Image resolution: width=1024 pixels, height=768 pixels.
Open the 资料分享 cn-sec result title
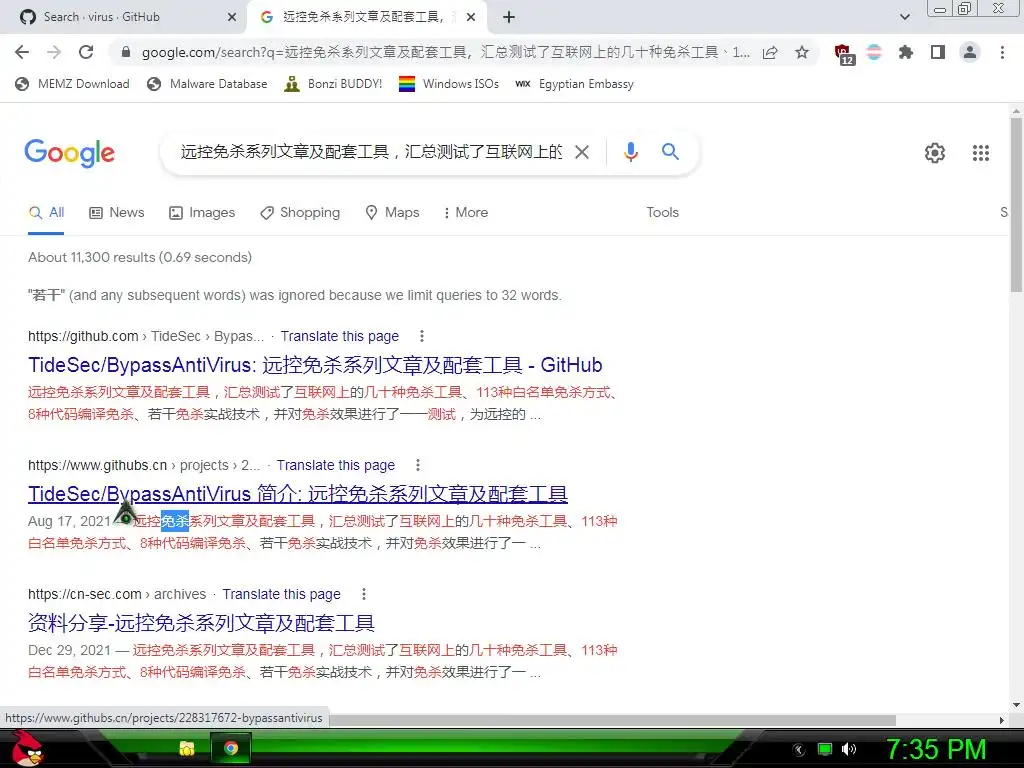tap(201, 623)
